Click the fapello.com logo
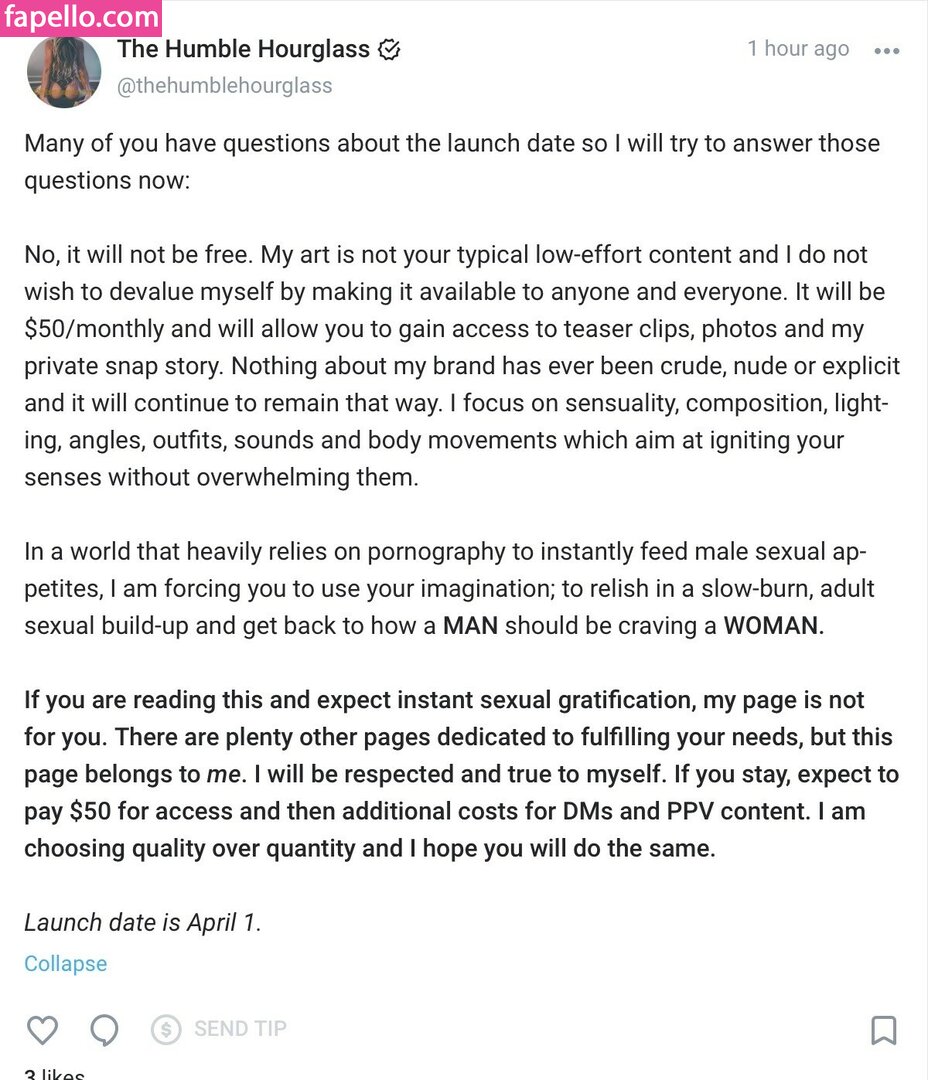 point(81,17)
